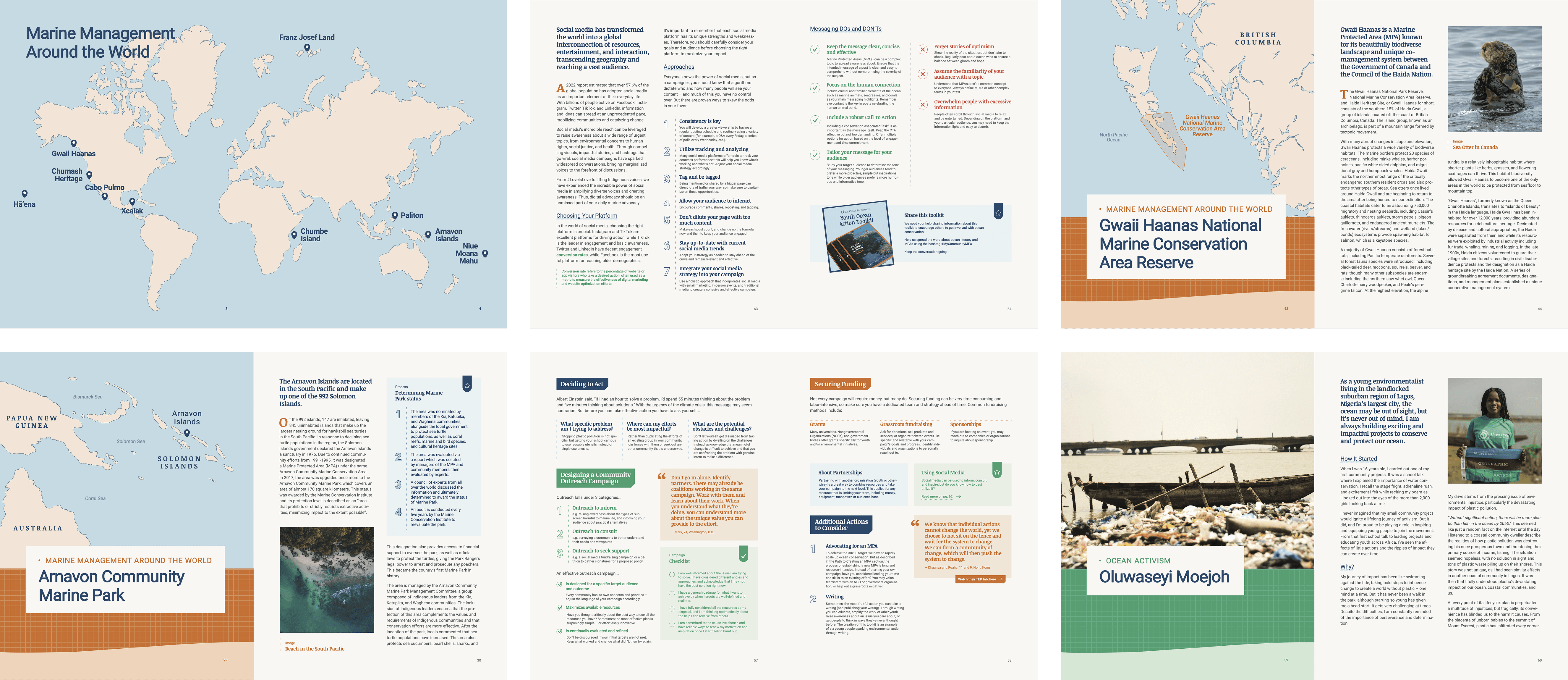This screenshot has width=1568, height=680.
Task: Select the Gwaii Haanas pin on world map
Action: (74, 144)
